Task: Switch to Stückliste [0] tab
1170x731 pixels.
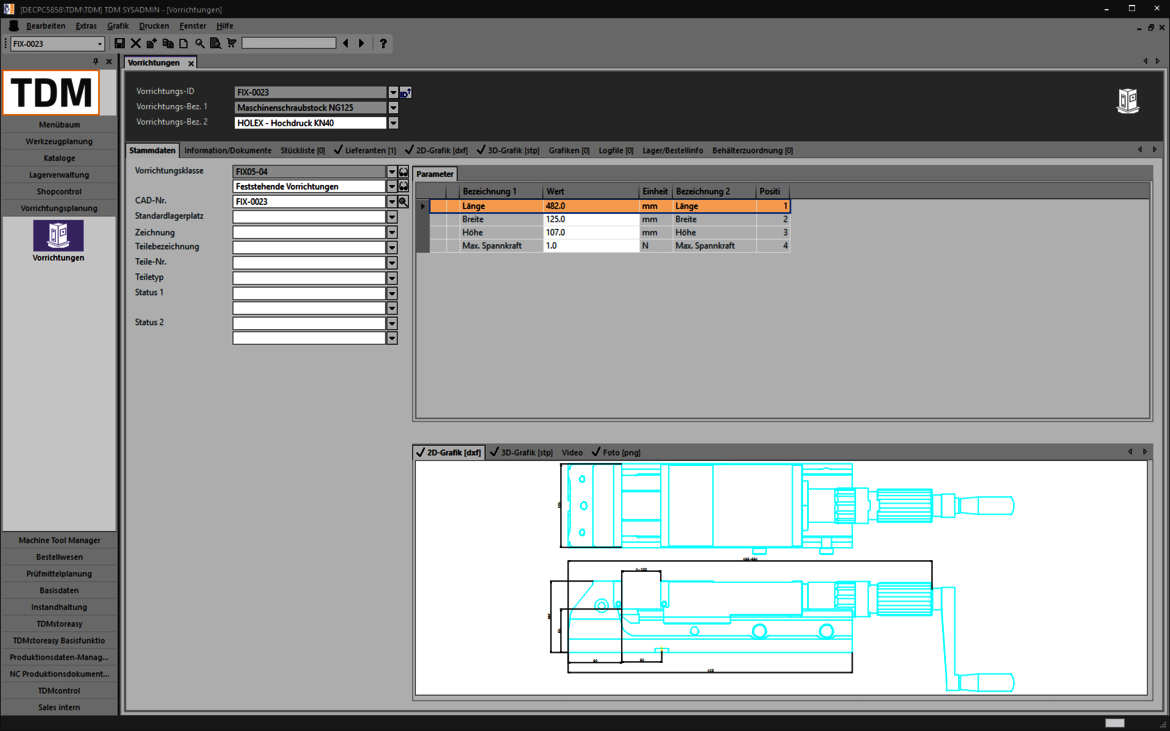Action: (302, 150)
